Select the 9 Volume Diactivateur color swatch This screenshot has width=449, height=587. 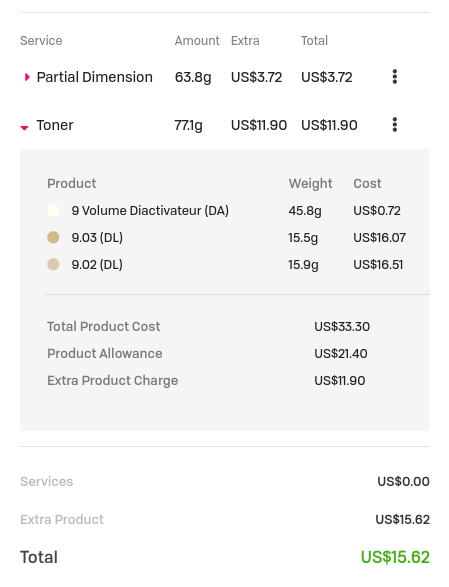click(53, 210)
